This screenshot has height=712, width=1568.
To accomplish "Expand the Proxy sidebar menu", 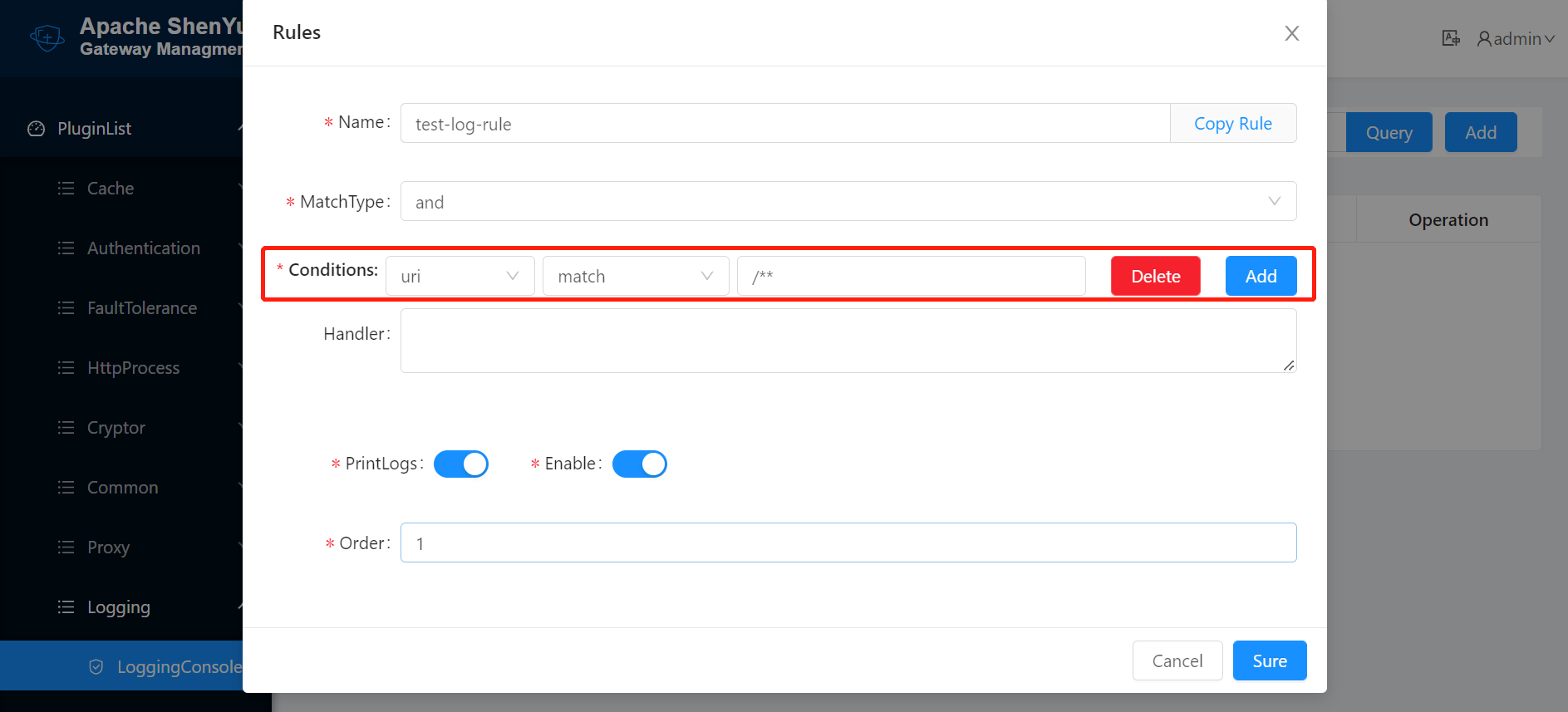I will click(x=109, y=548).
